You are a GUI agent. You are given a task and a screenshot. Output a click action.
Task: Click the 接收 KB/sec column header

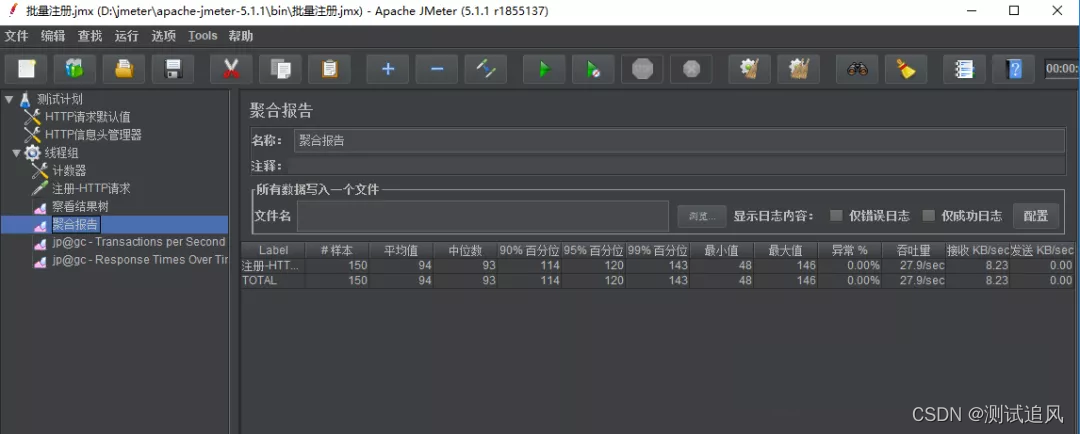(x=978, y=250)
